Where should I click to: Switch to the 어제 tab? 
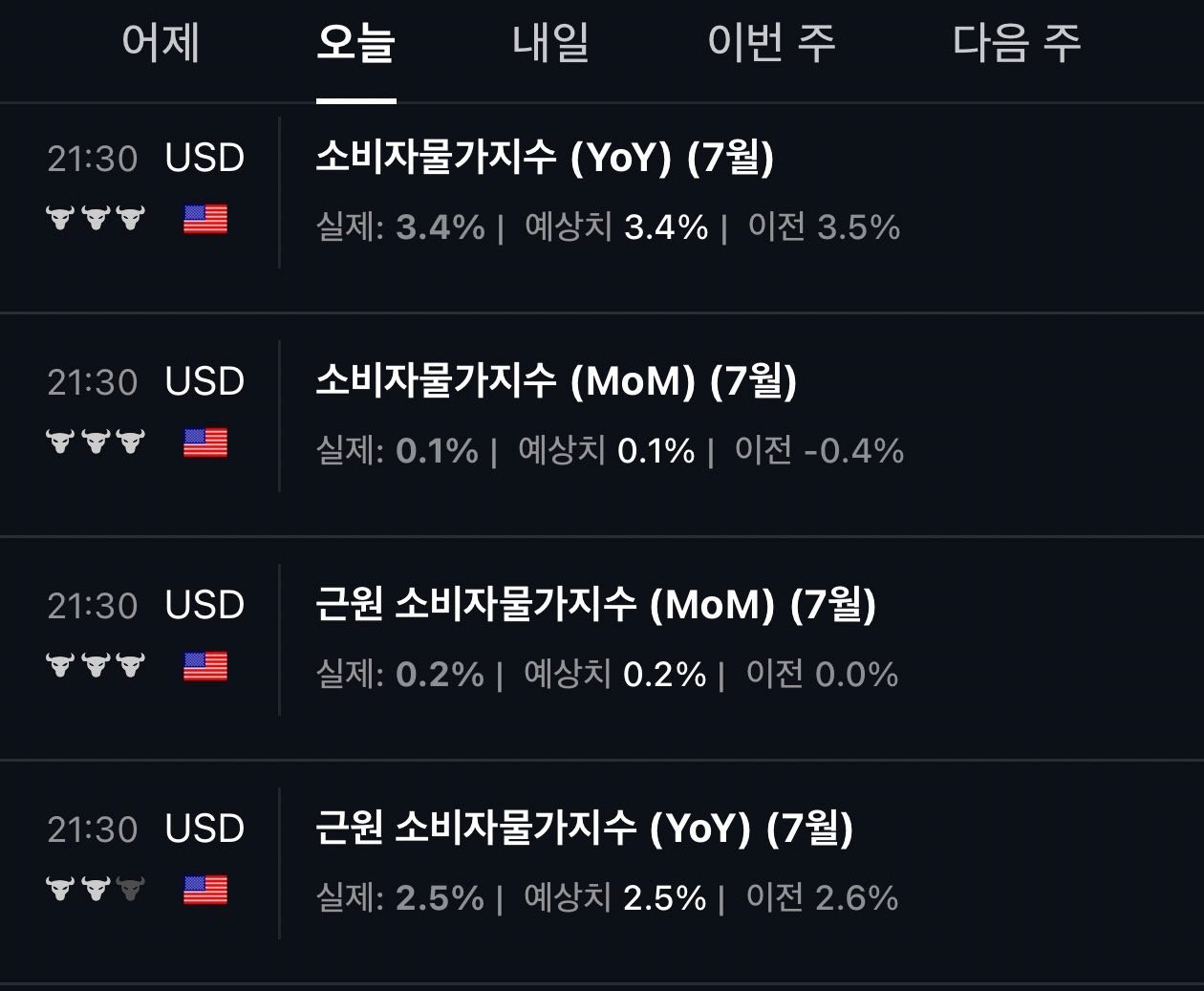[x=161, y=43]
